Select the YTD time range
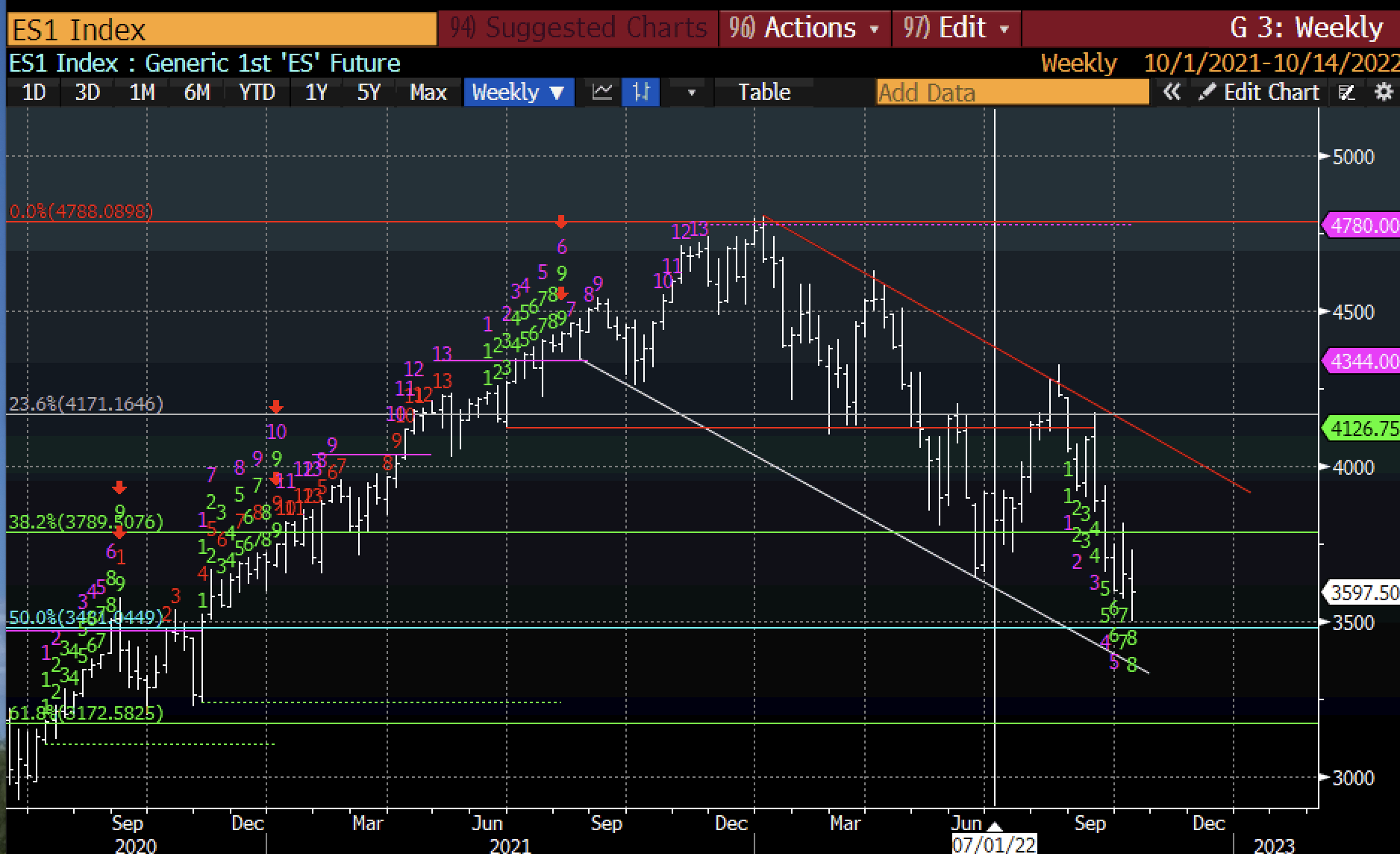 click(257, 93)
